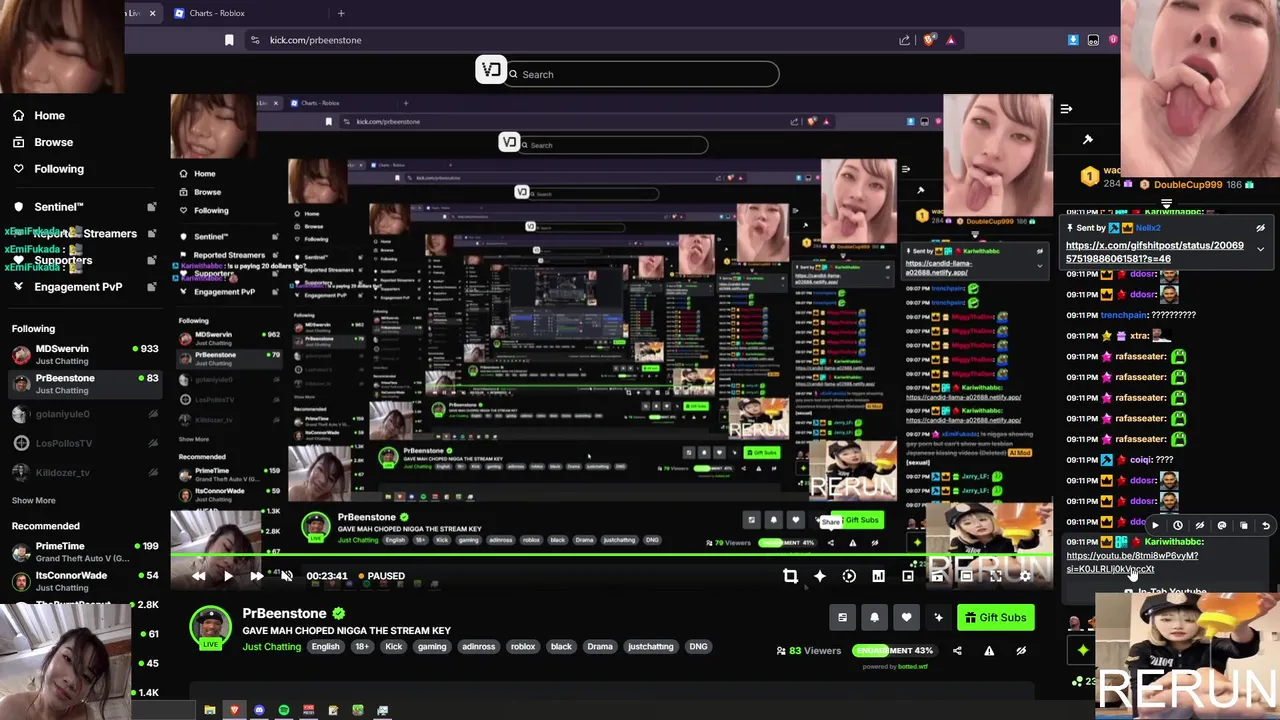Click the news panel icon left of the bell
This screenshot has height=720, width=1280.
tap(842, 618)
